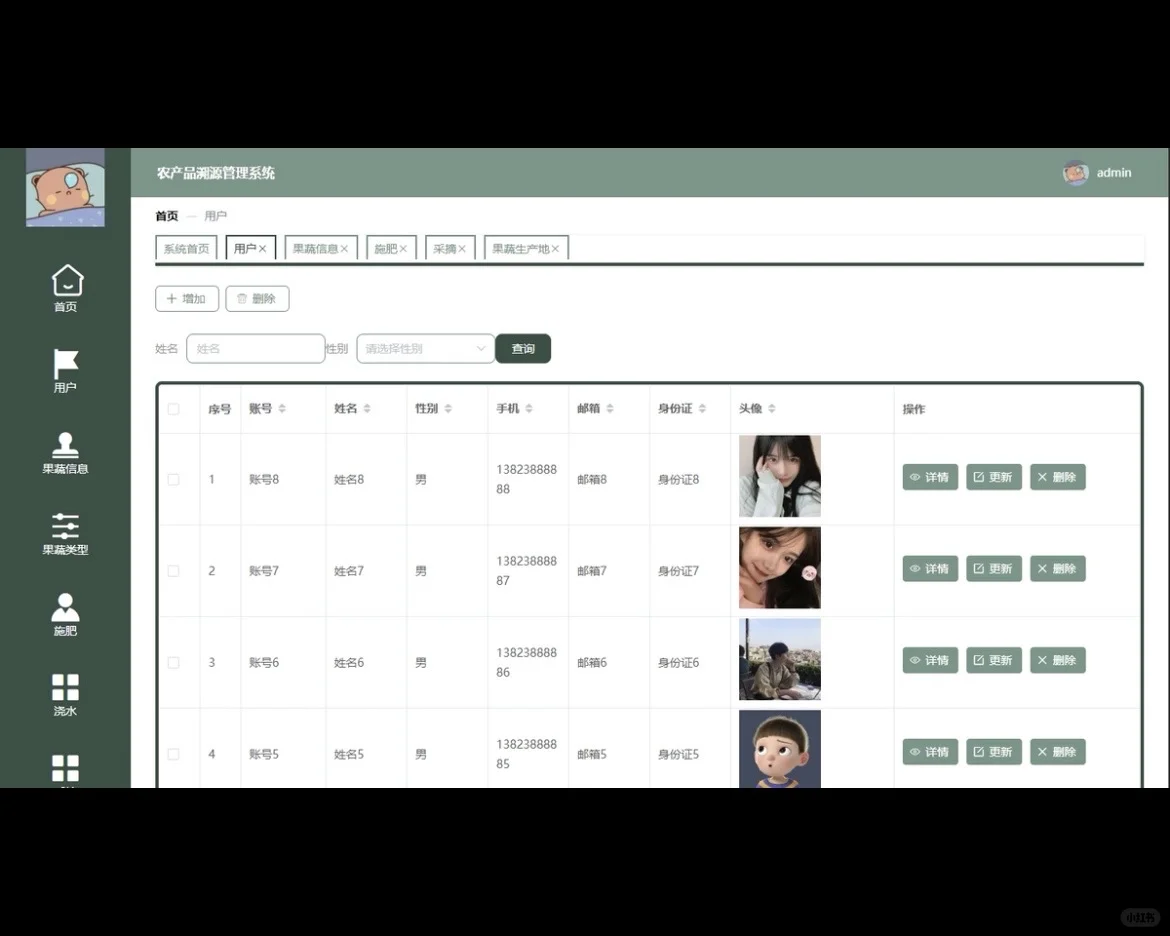Screen dimensions: 1170x936
Task: Click the 查询 search button
Action: 523,349
